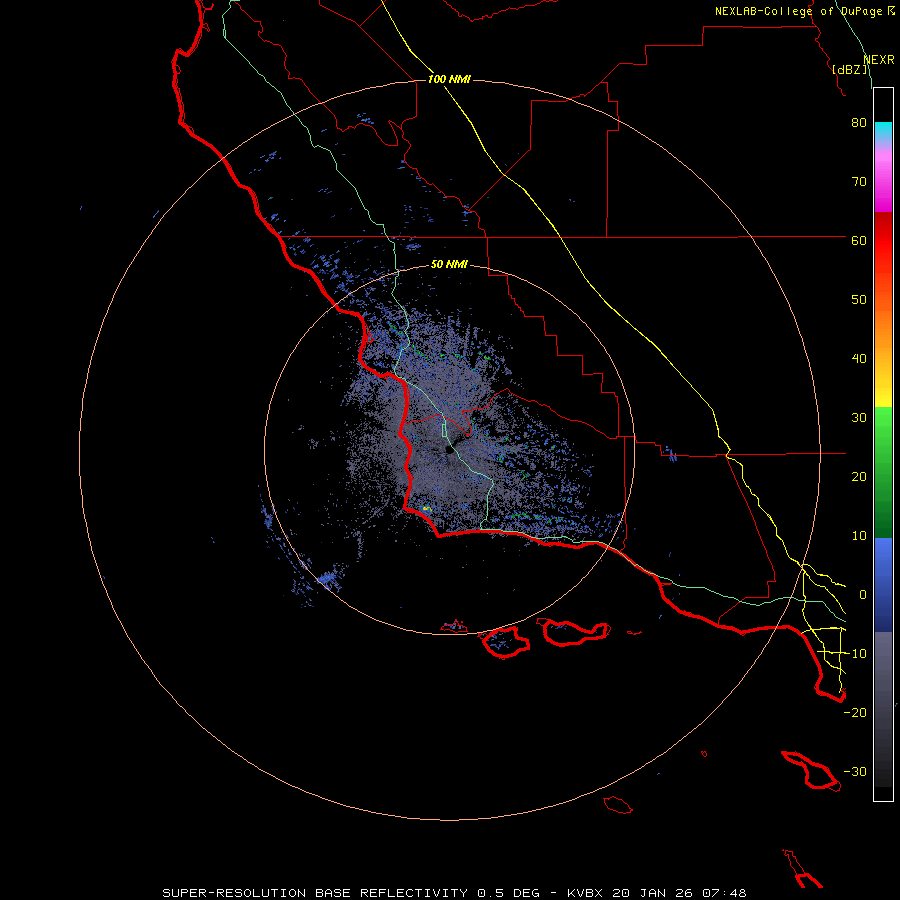Click the 20 value on the dBZ scale

(859, 477)
